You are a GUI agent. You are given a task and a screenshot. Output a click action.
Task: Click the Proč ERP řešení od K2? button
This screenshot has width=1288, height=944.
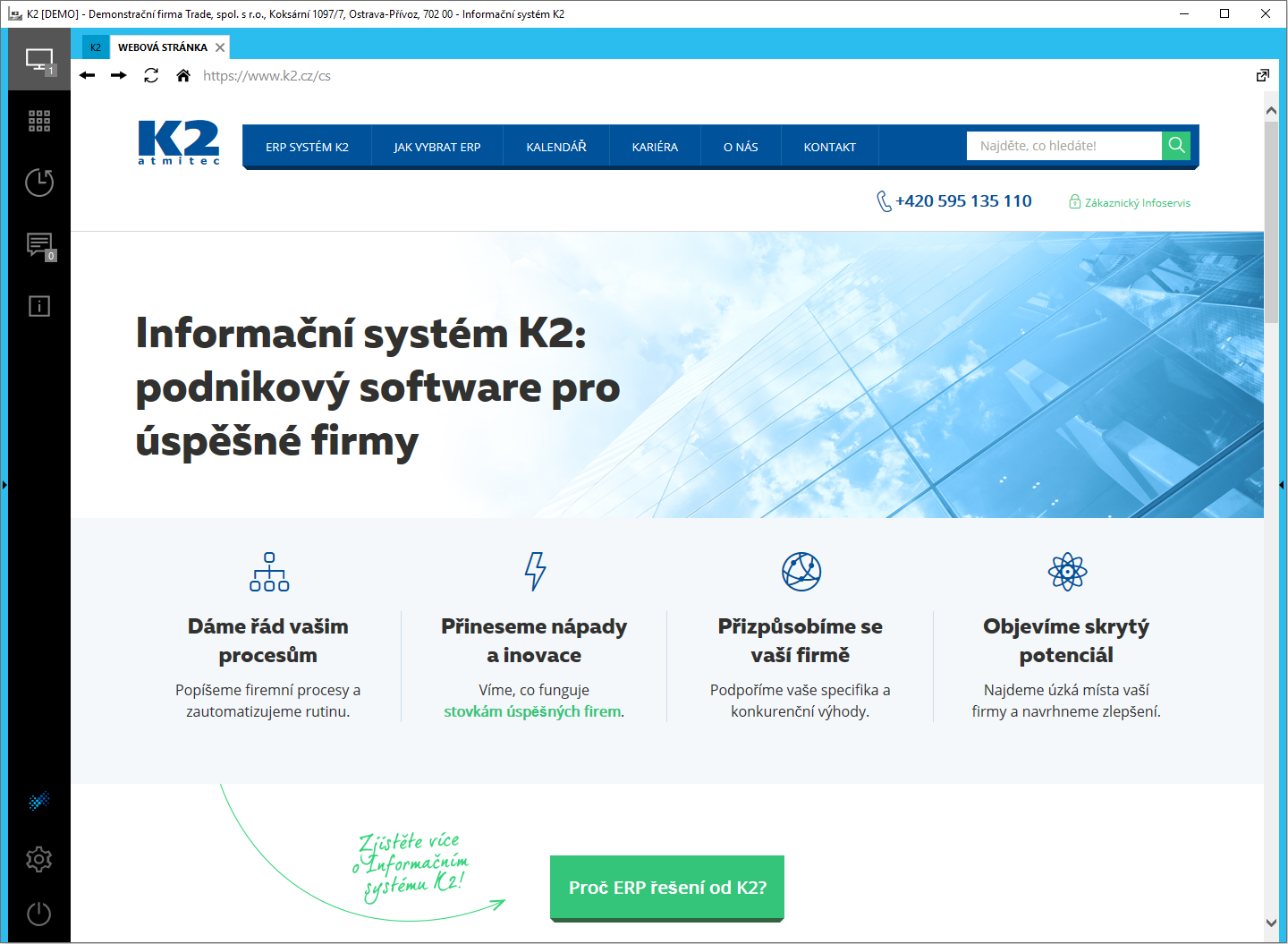click(x=667, y=888)
